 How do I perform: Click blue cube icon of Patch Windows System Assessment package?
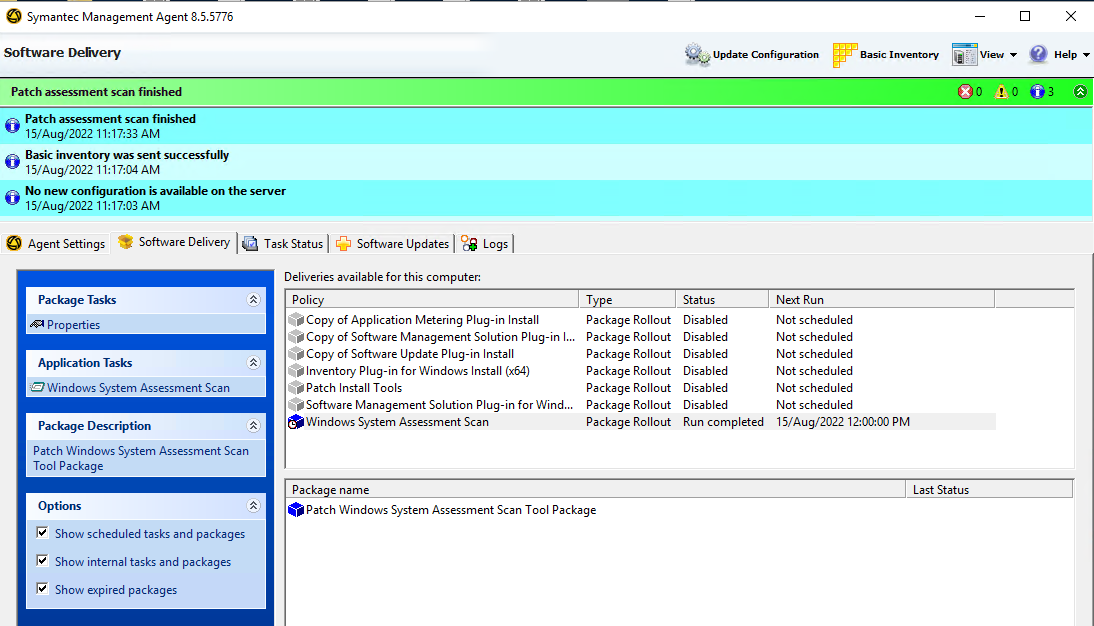[296, 510]
